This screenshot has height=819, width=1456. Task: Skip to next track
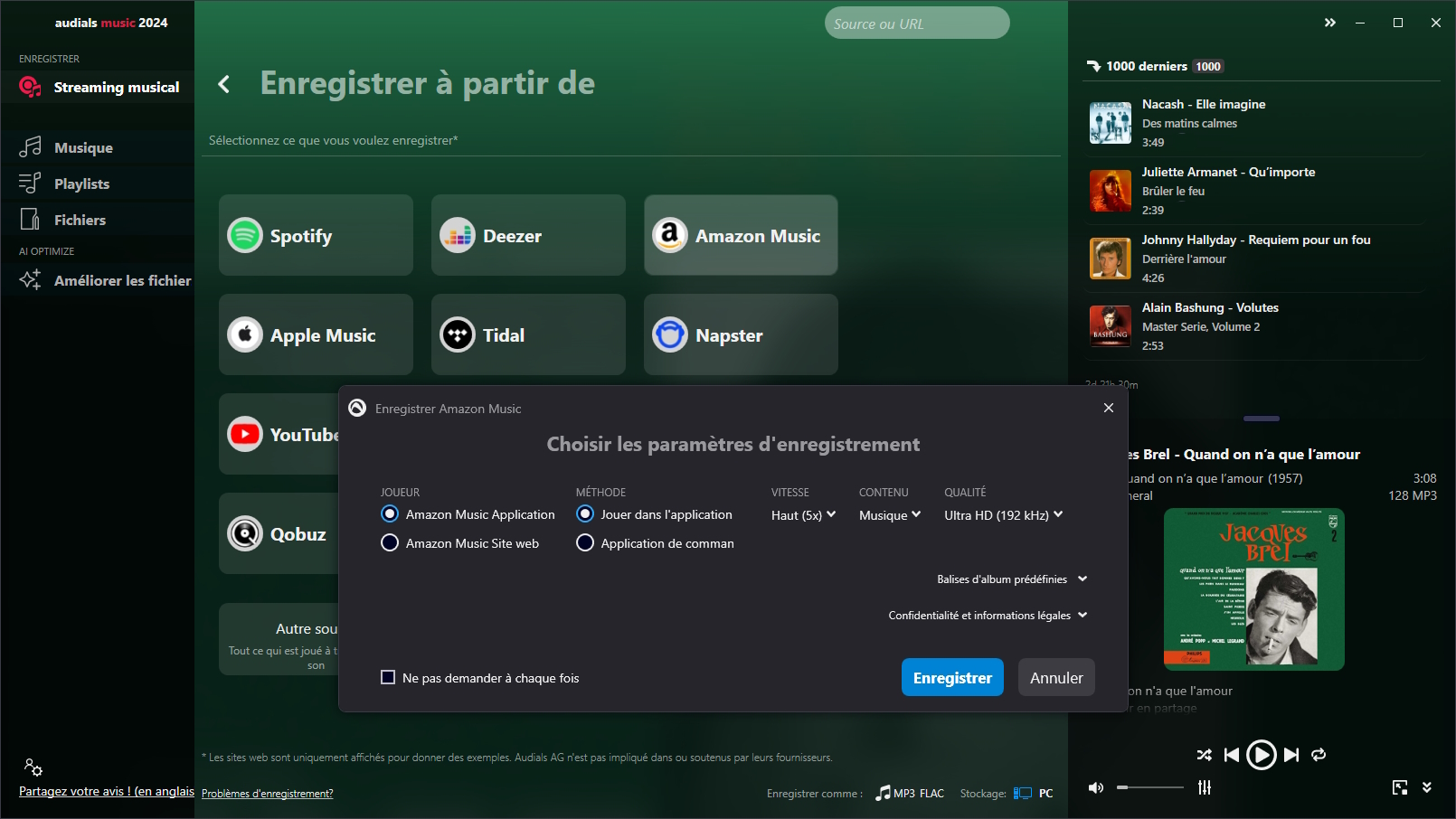click(x=1291, y=755)
